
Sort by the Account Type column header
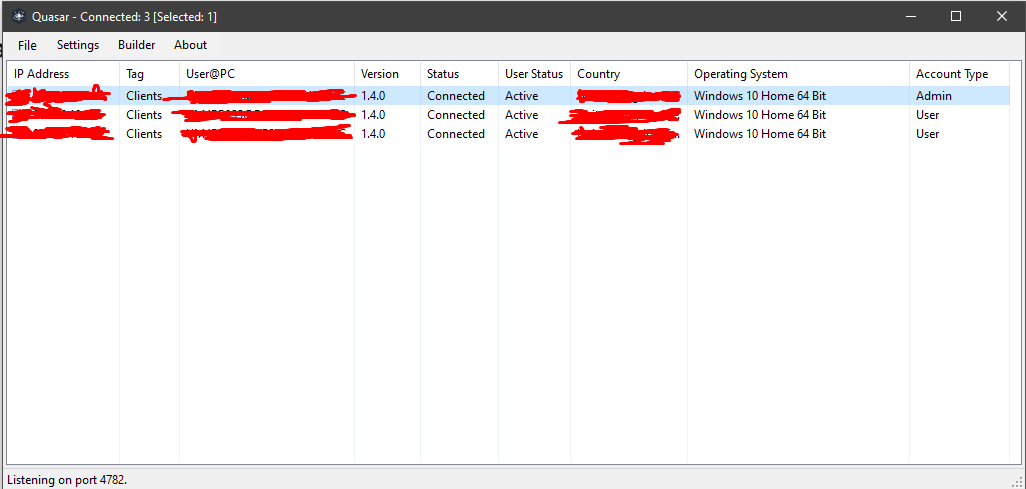coord(959,74)
